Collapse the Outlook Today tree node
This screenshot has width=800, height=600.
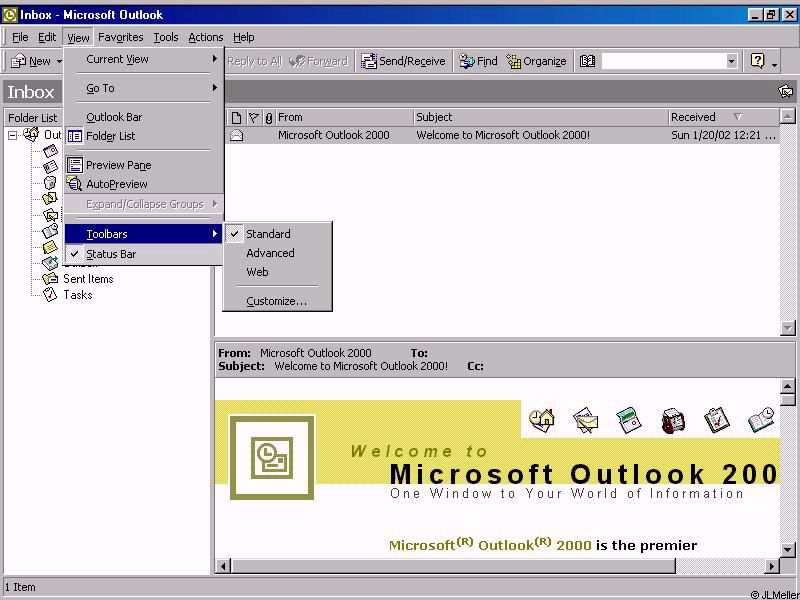[x=12, y=135]
